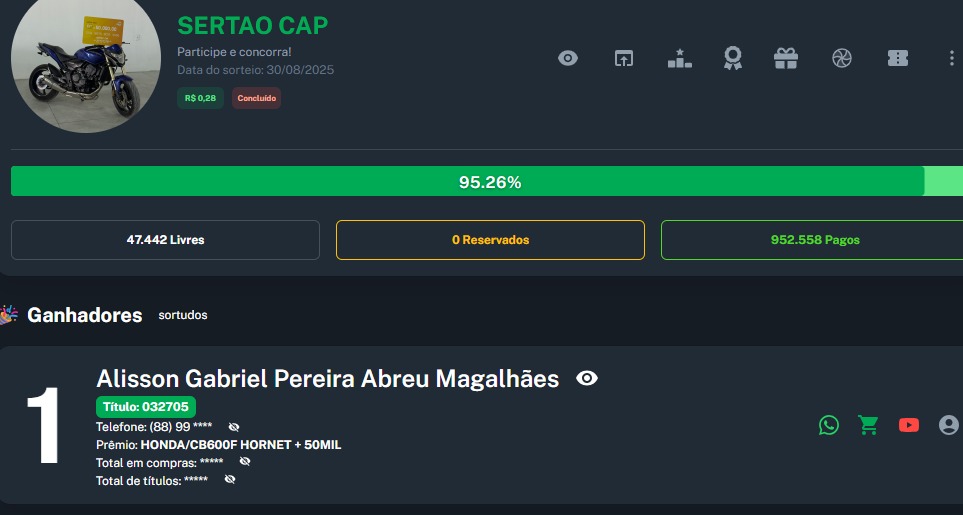Click the open-in-browser icon in header

click(x=624, y=58)
